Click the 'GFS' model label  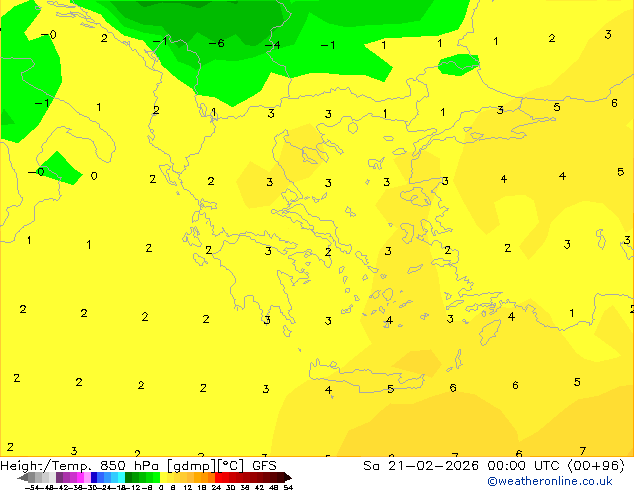tap(264, 466)
